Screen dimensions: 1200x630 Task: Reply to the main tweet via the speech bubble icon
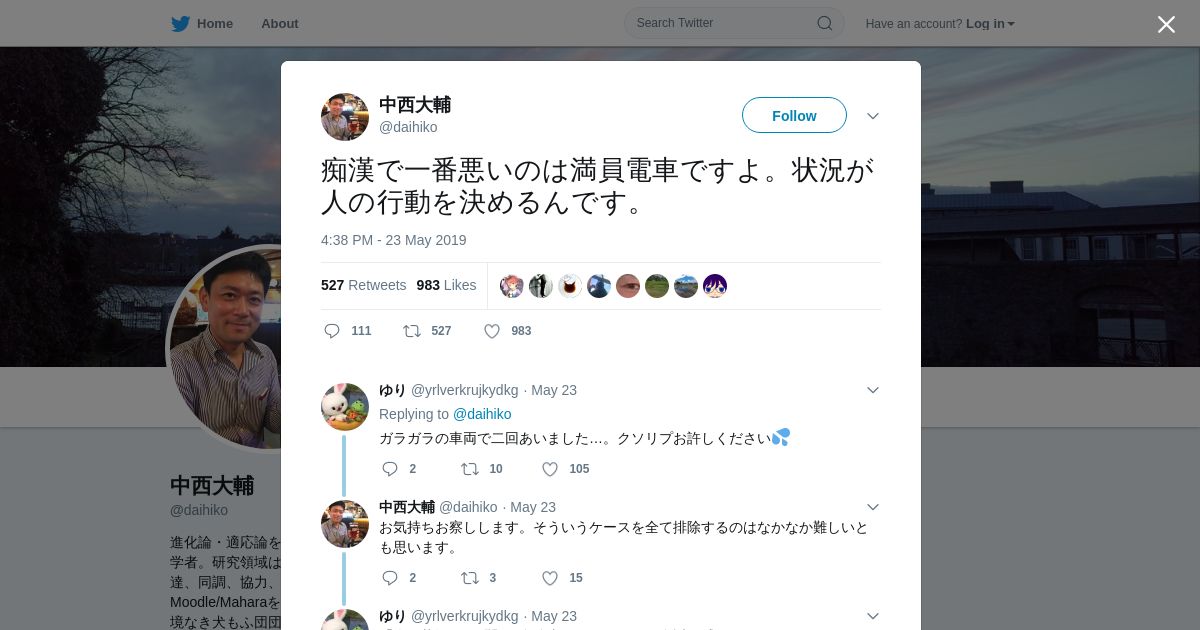(332, 331)
